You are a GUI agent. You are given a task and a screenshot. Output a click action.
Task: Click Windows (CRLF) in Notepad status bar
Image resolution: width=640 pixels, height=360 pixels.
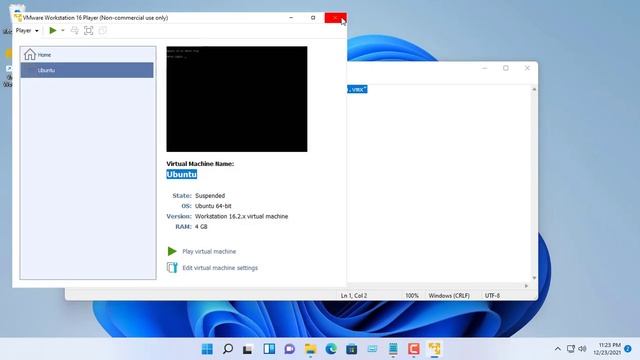click(x=449, y=296)
